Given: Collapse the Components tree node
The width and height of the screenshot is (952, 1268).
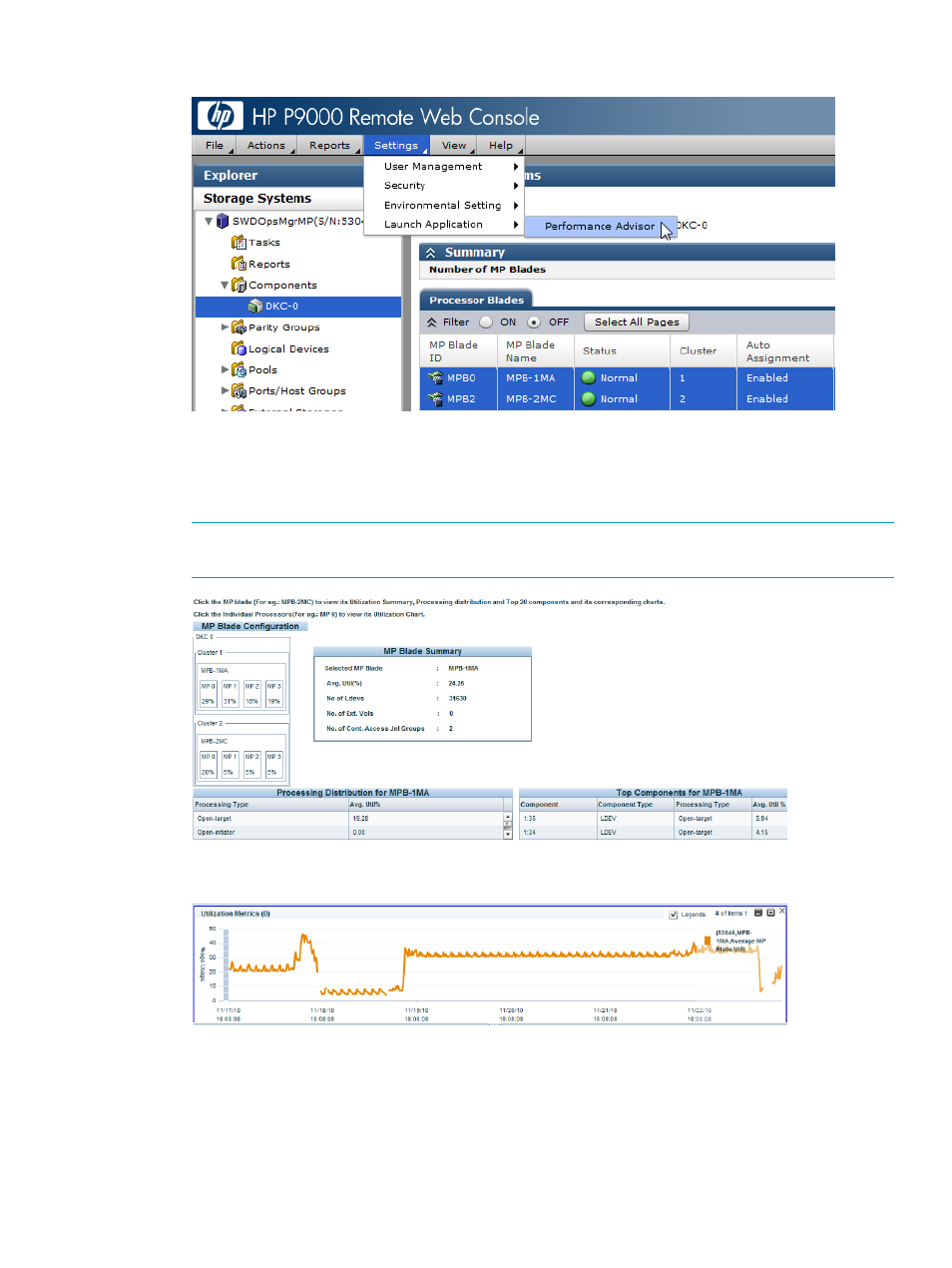Looking at the screenshot, I should pos(225,285).
